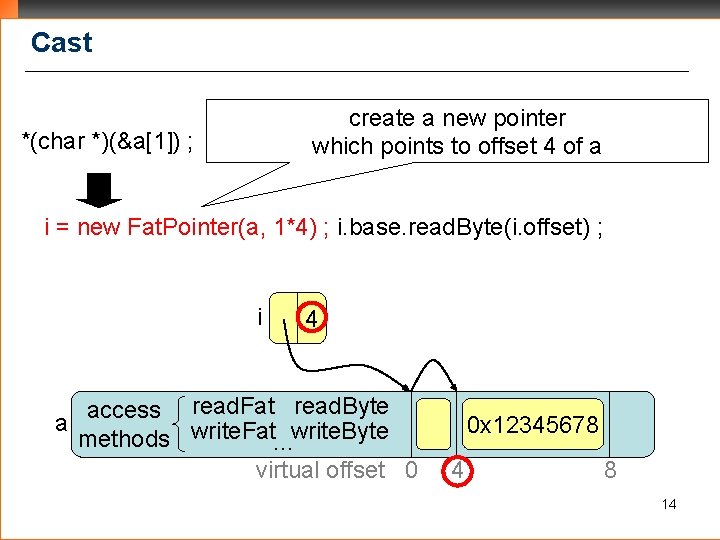Click the 'a' label left of block
Viewport: 720px width, 540px height.
click(x=61, y=423)
